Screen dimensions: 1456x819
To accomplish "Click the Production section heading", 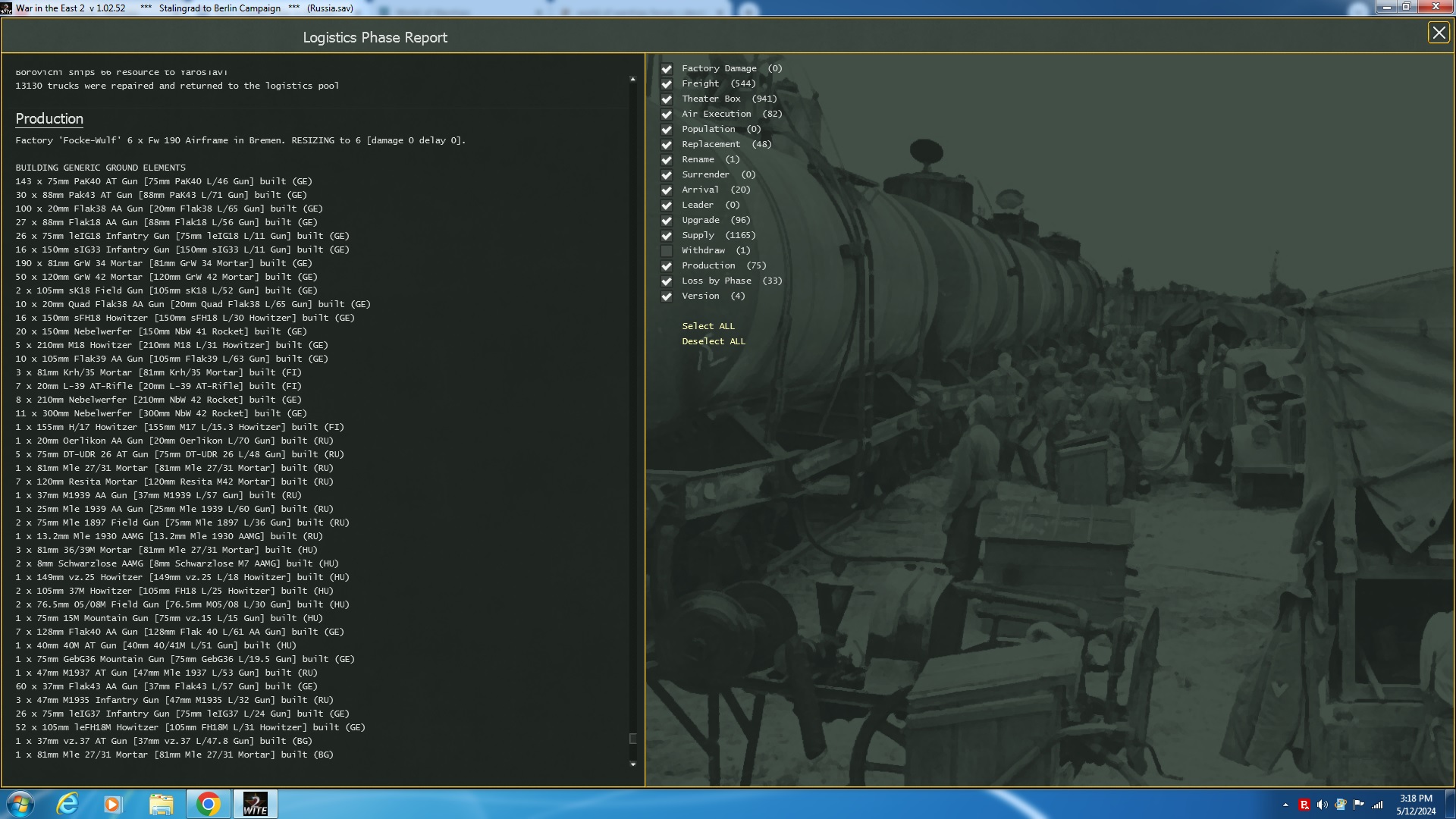I will click(49, 119).
